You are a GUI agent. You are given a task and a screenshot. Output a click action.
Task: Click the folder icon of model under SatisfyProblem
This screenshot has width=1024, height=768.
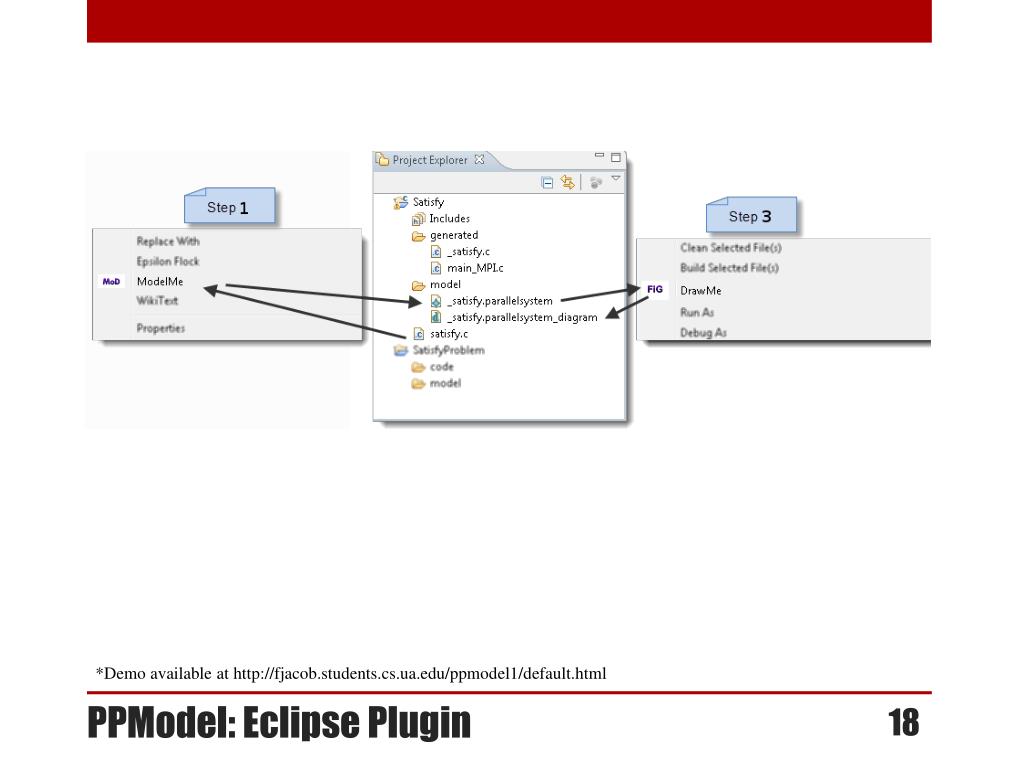point(419,383)
